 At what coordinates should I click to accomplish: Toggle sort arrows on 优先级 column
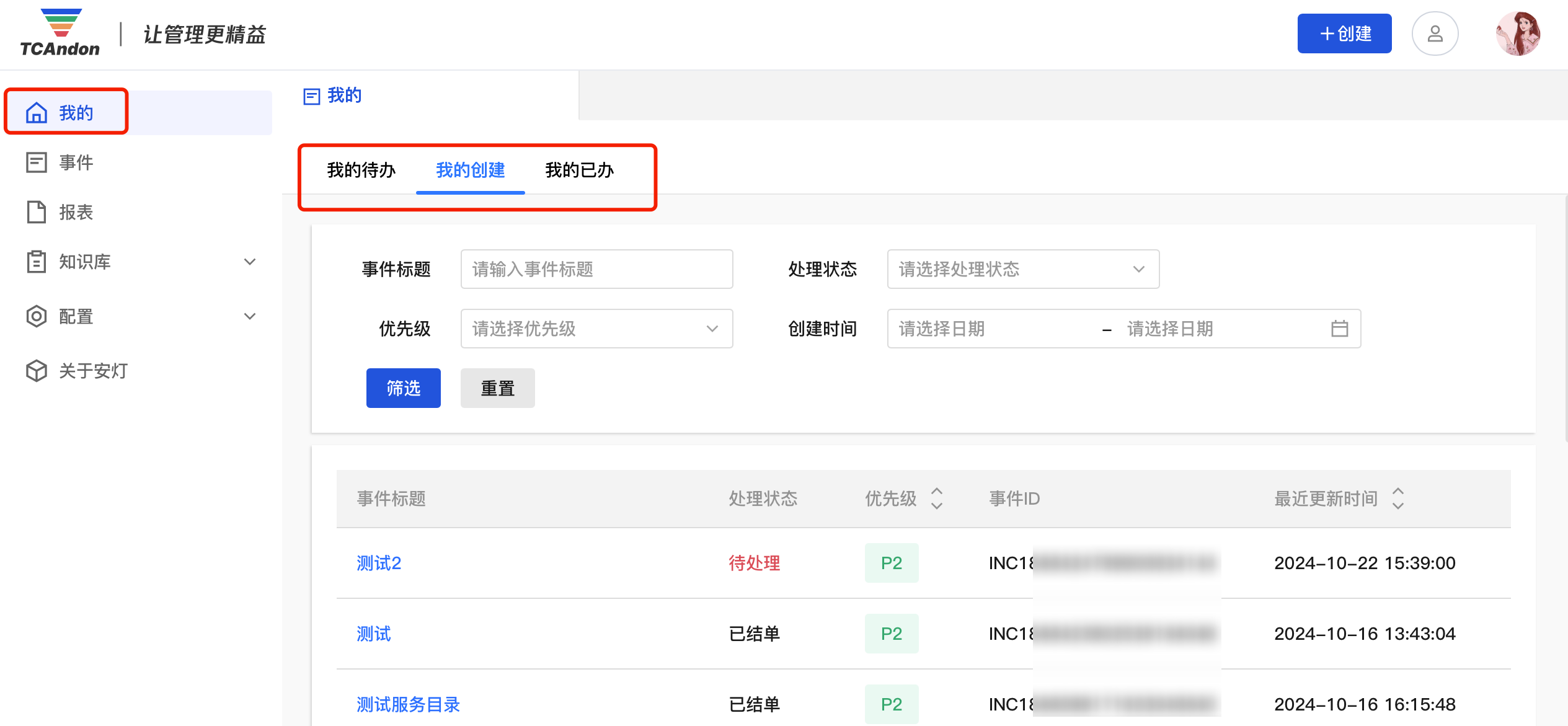click(x=937, y=498)
